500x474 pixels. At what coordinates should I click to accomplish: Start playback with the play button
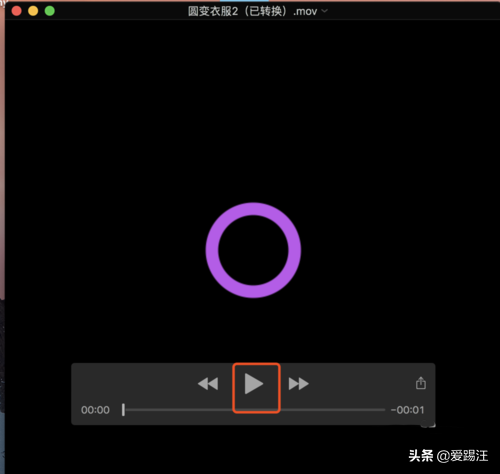[254, 384]
